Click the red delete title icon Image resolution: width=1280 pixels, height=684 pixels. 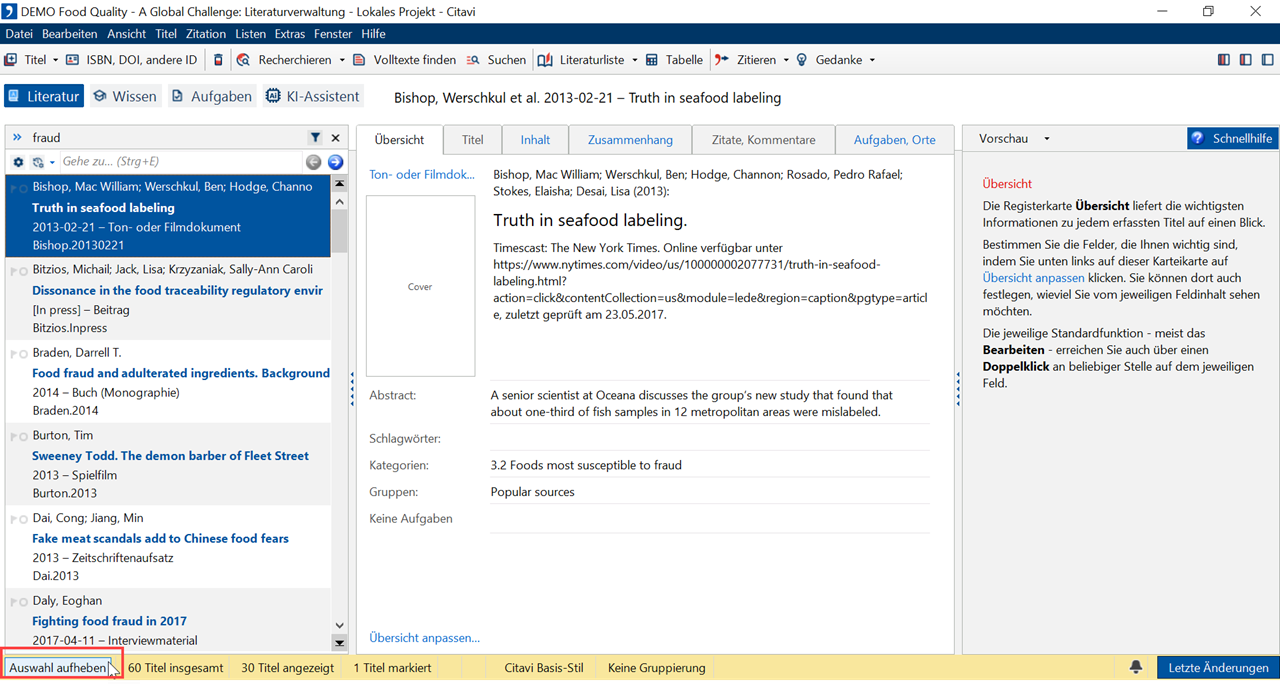click(x=219, y=60)
